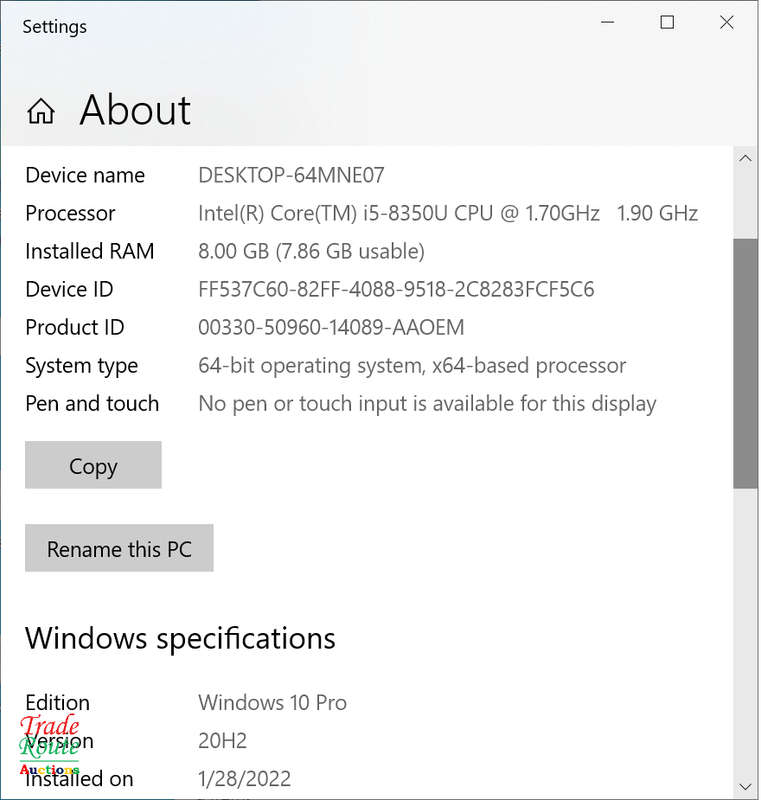Click the Product ID label
Image resolution: width=761 pixels, height=800 pixels.
point(75,328)
